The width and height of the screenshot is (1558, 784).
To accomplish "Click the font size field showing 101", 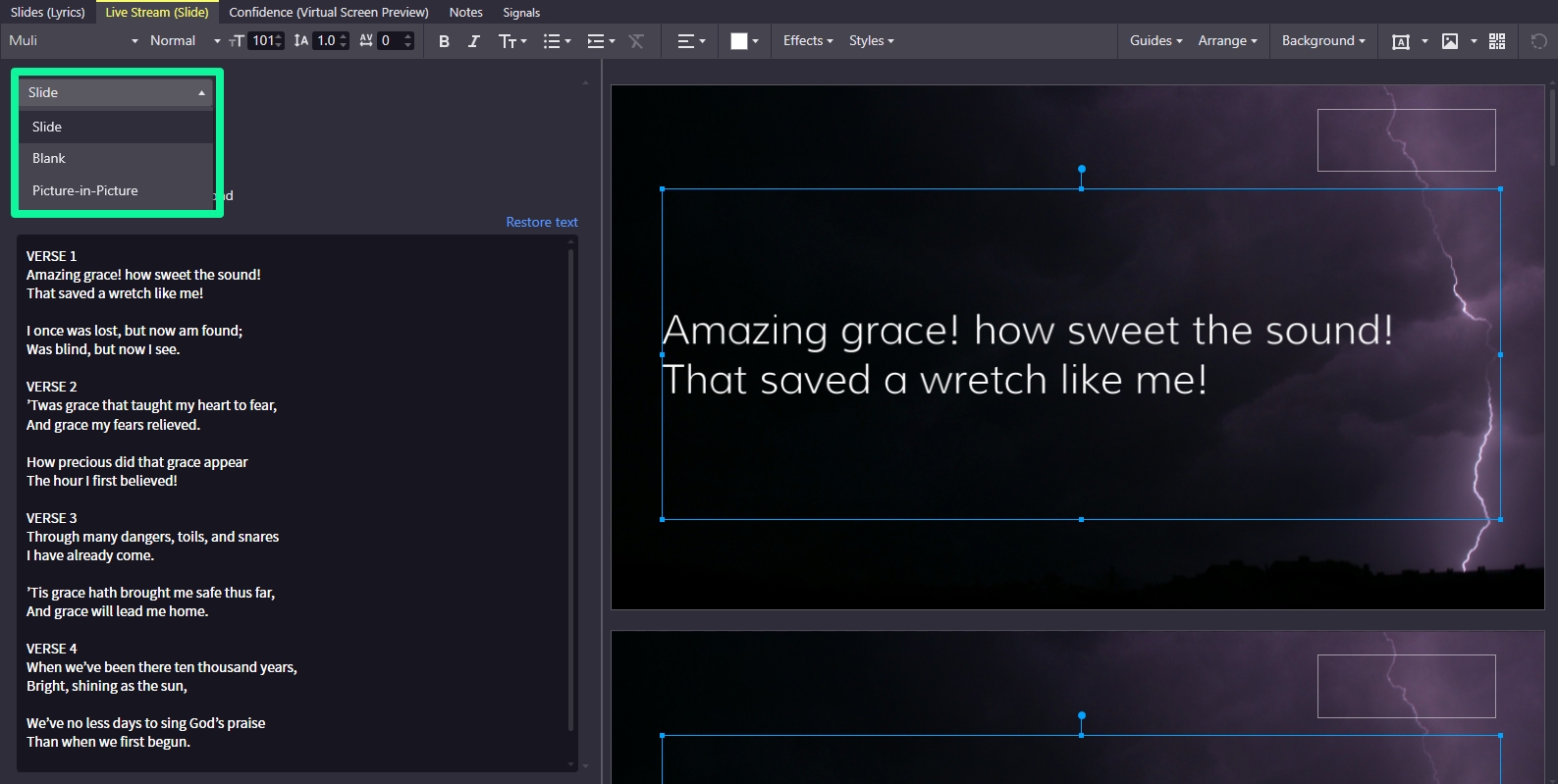I will coord(261,40).
